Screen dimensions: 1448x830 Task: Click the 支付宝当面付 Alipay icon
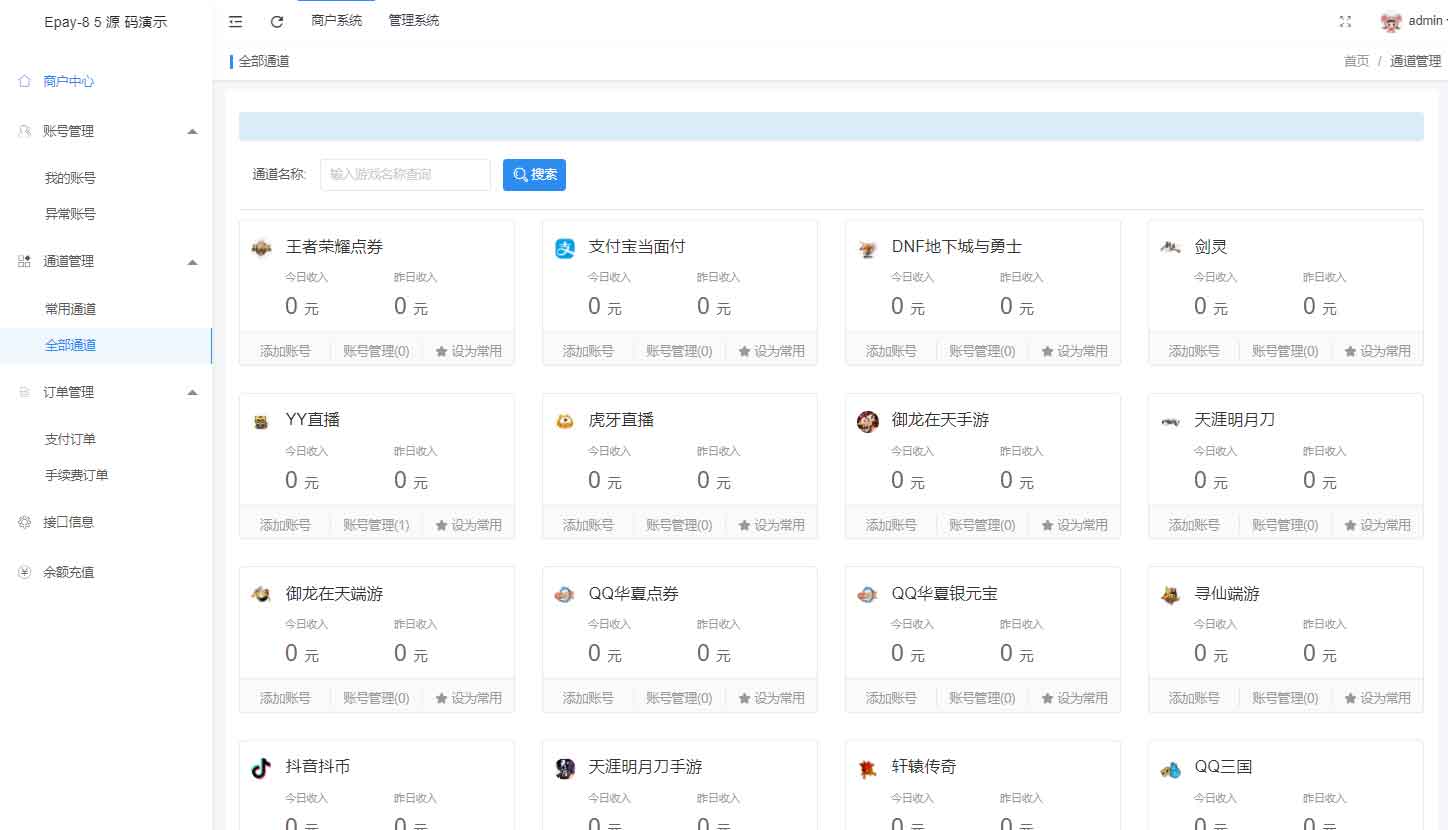(x=565, y=248)
